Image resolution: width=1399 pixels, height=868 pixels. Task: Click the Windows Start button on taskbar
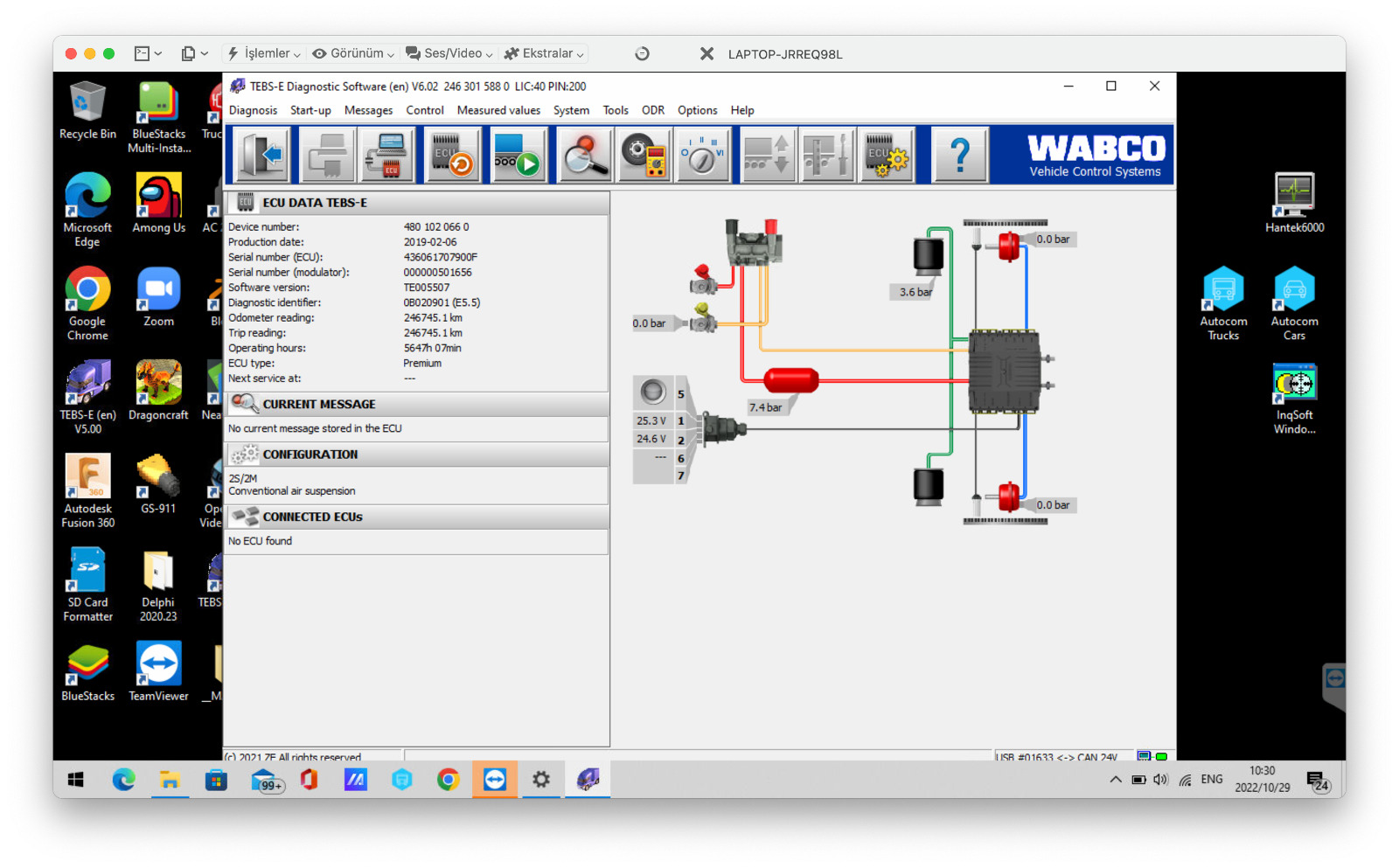click(x=76, y=780)
